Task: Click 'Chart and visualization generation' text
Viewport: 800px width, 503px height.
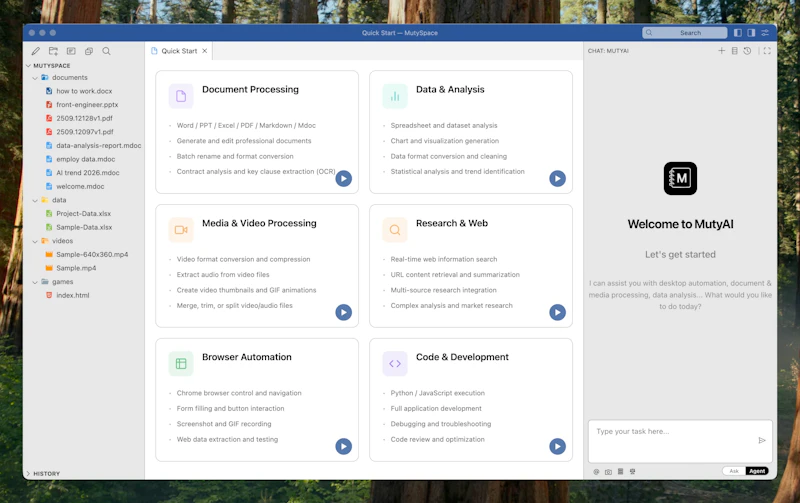Action: [445, 141]
